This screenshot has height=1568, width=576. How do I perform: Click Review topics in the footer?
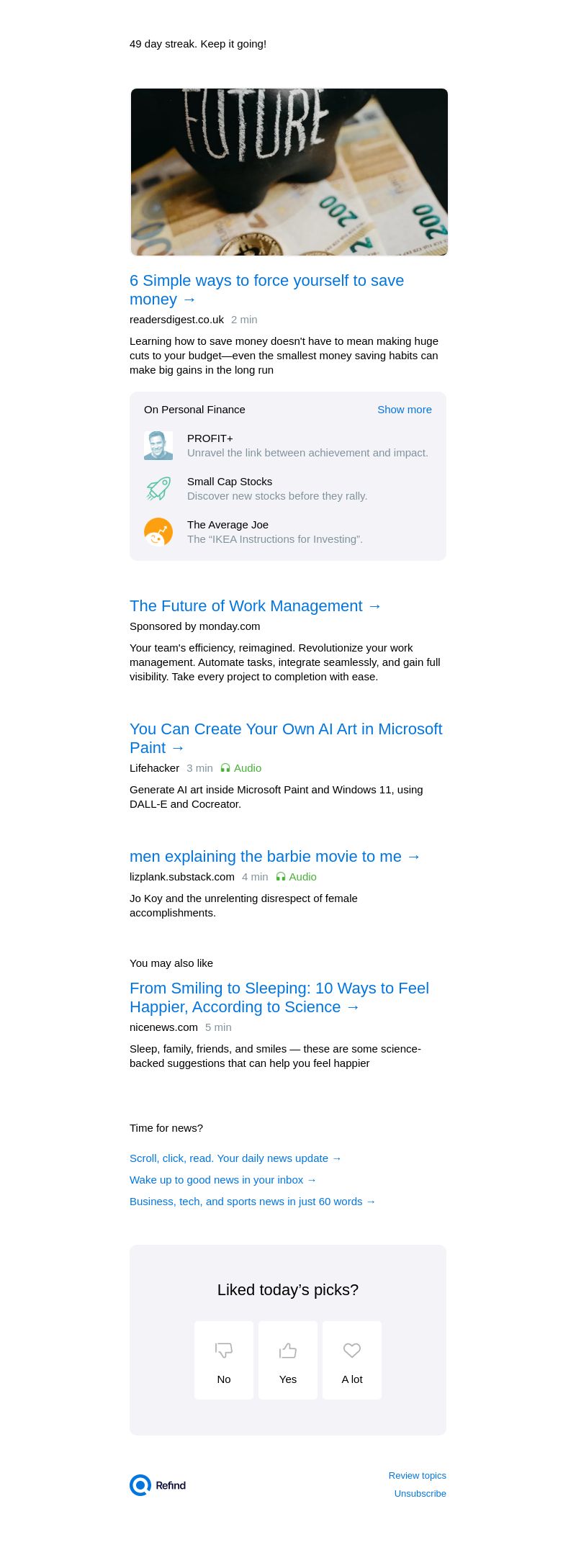[418, 1476]
